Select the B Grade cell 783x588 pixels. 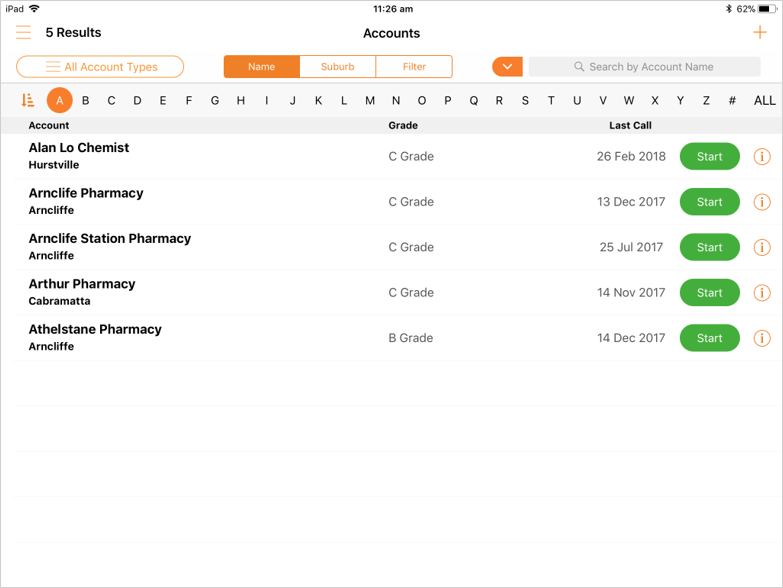point(410,338)
